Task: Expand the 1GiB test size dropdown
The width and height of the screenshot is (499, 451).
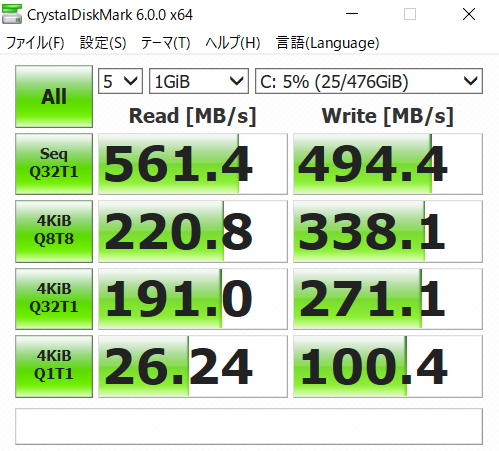Action: 199,81
